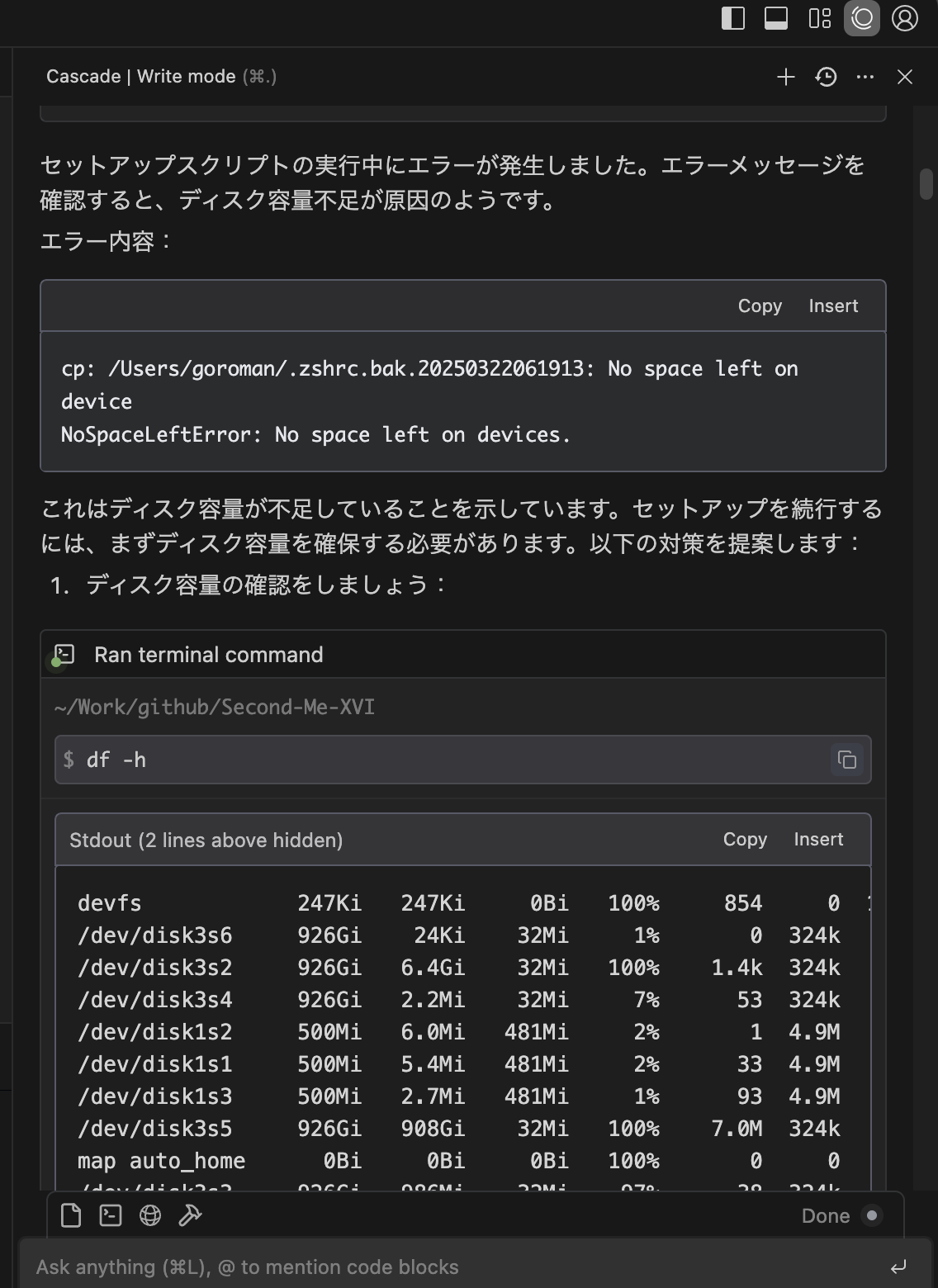This screenshot has height=1288, width=938.
Task: Click the Ask anything input field
Action: pyautogui.click(x=446, y=1267)
